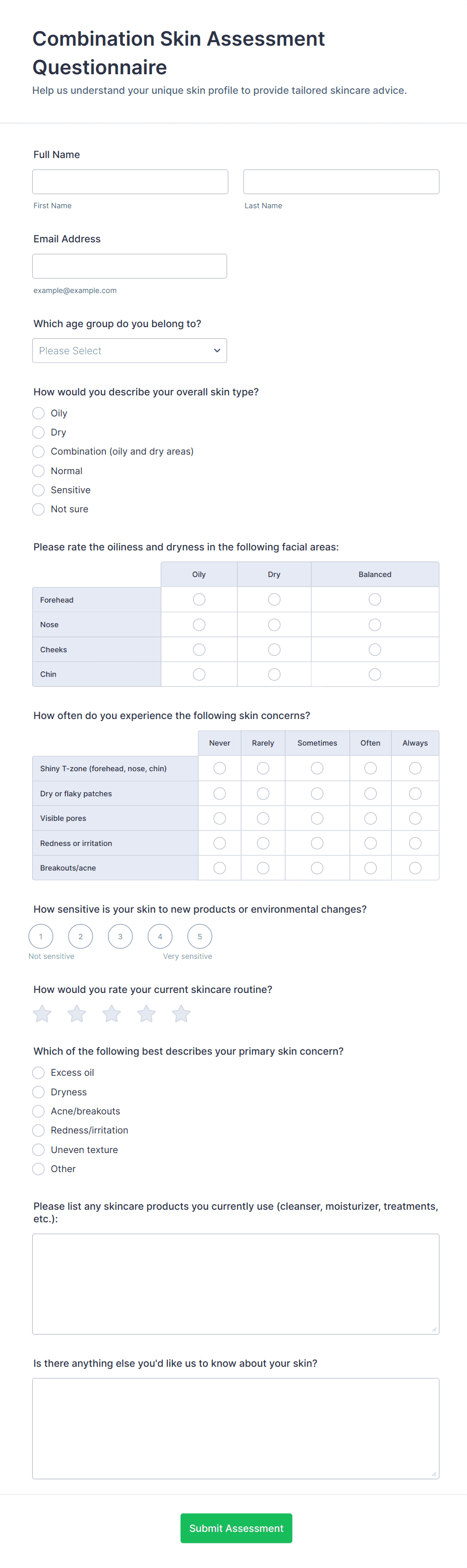Mark Cheeks as Balanced
The height and width of the screenshot is (1568, 467).
(375, 649)
